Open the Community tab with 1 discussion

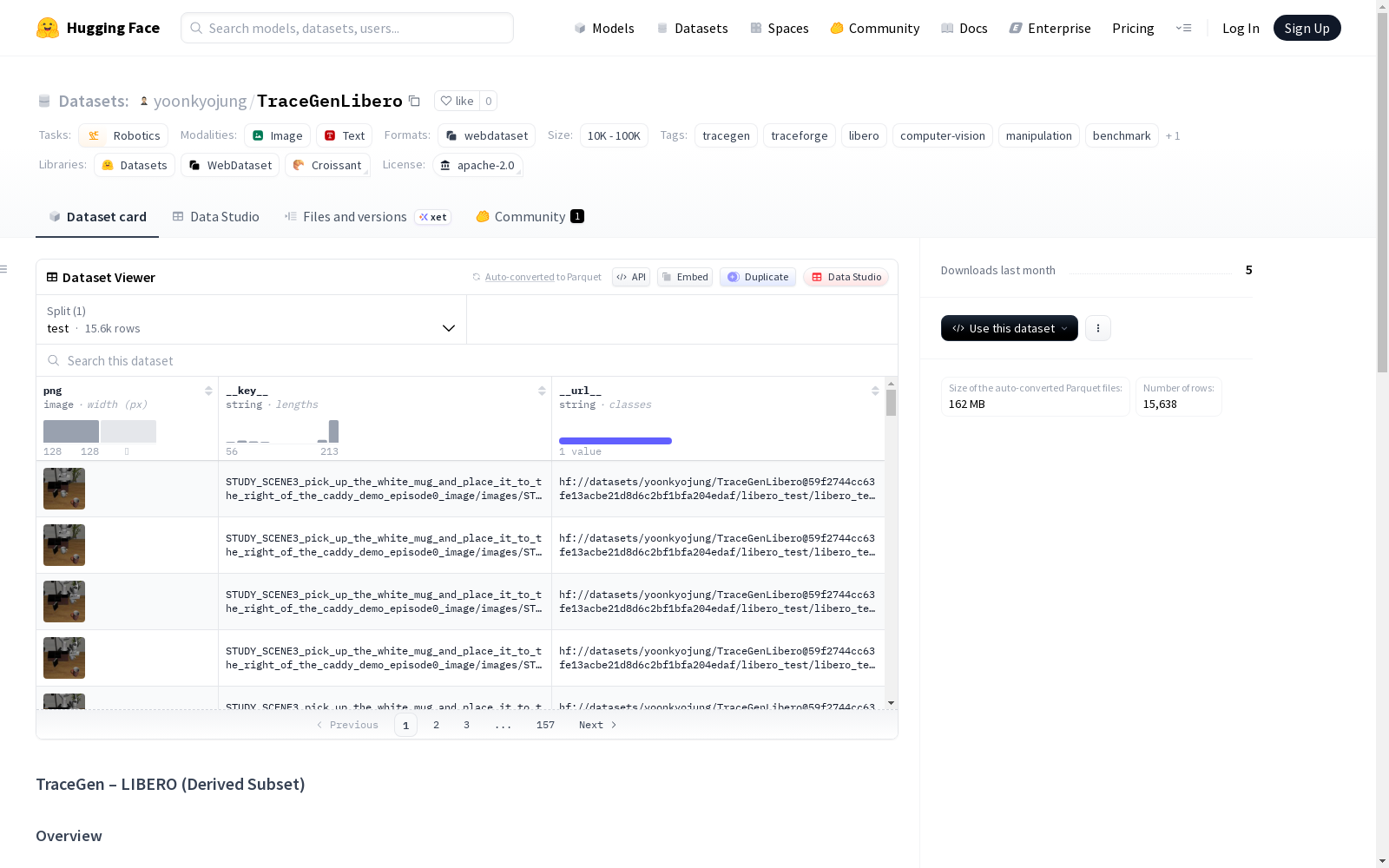[x=530, y=217]
